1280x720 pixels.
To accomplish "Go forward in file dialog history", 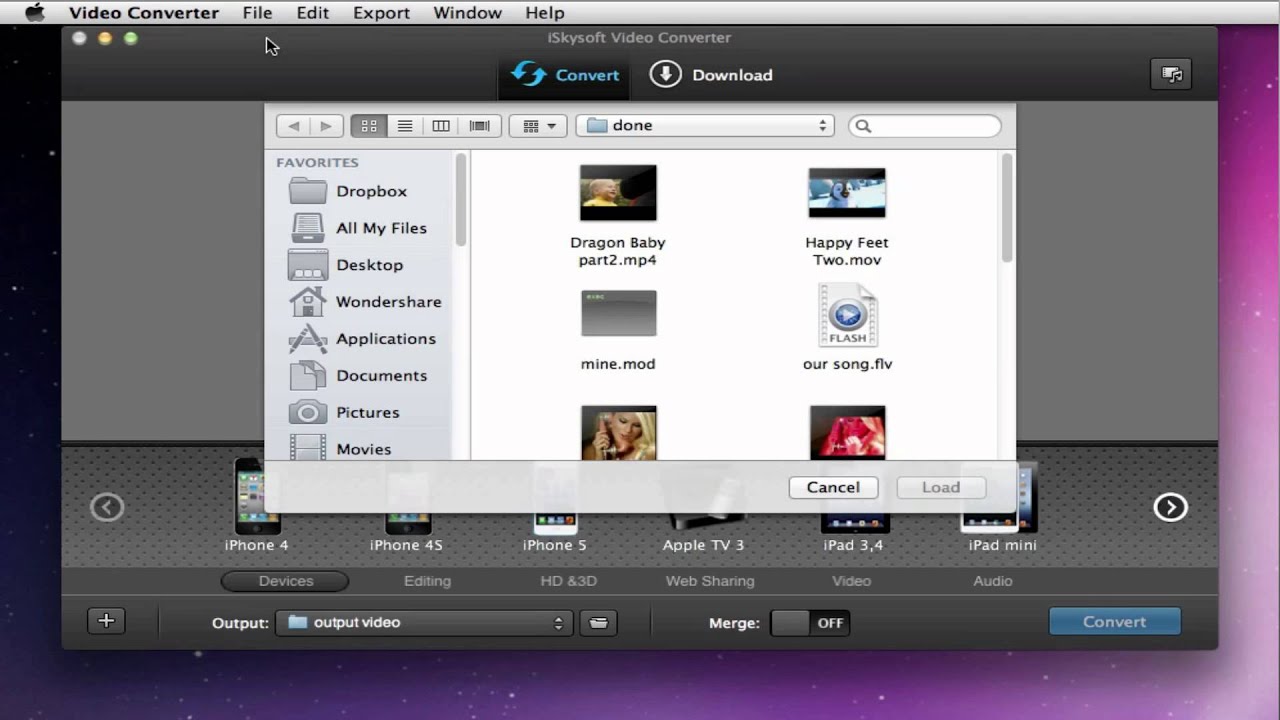I will click(x=326, y=126).
